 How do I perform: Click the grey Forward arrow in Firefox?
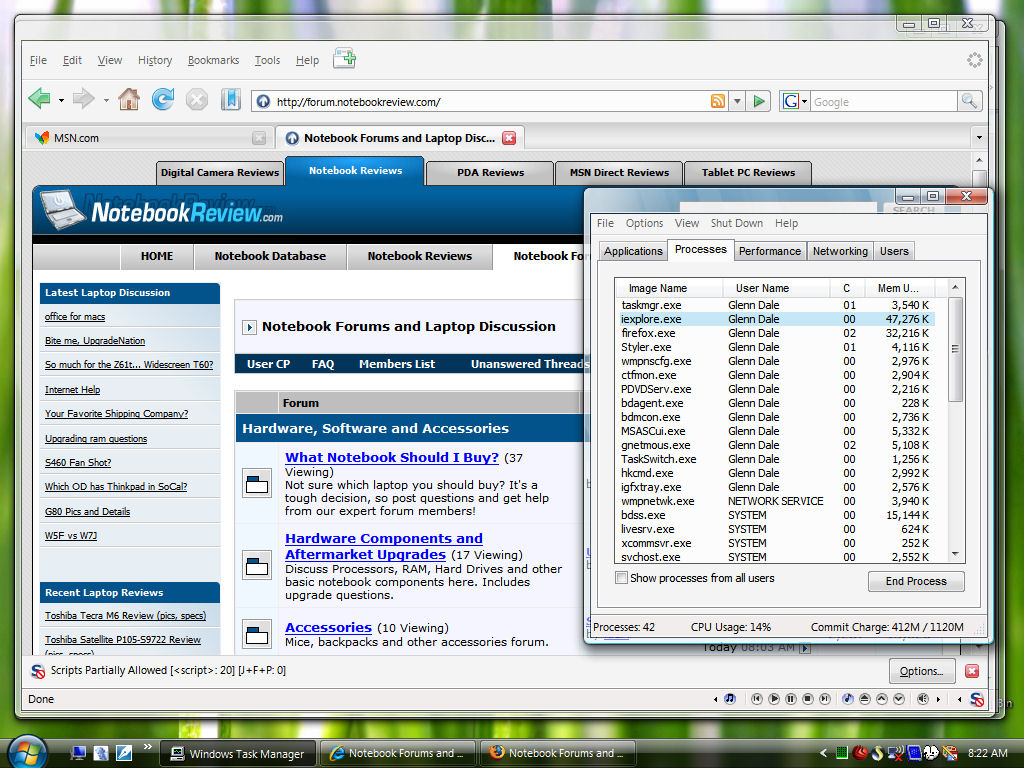click(84, 99)
